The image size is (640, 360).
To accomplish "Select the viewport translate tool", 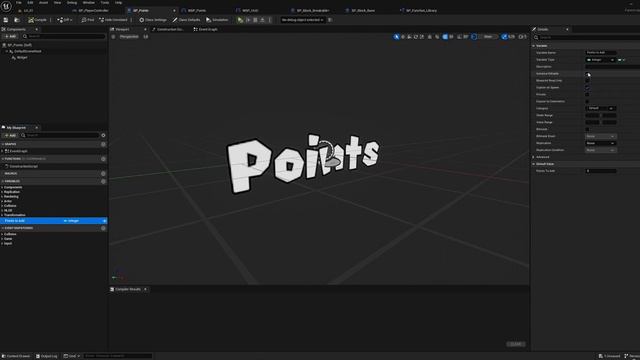I will (x=403, y=37).
